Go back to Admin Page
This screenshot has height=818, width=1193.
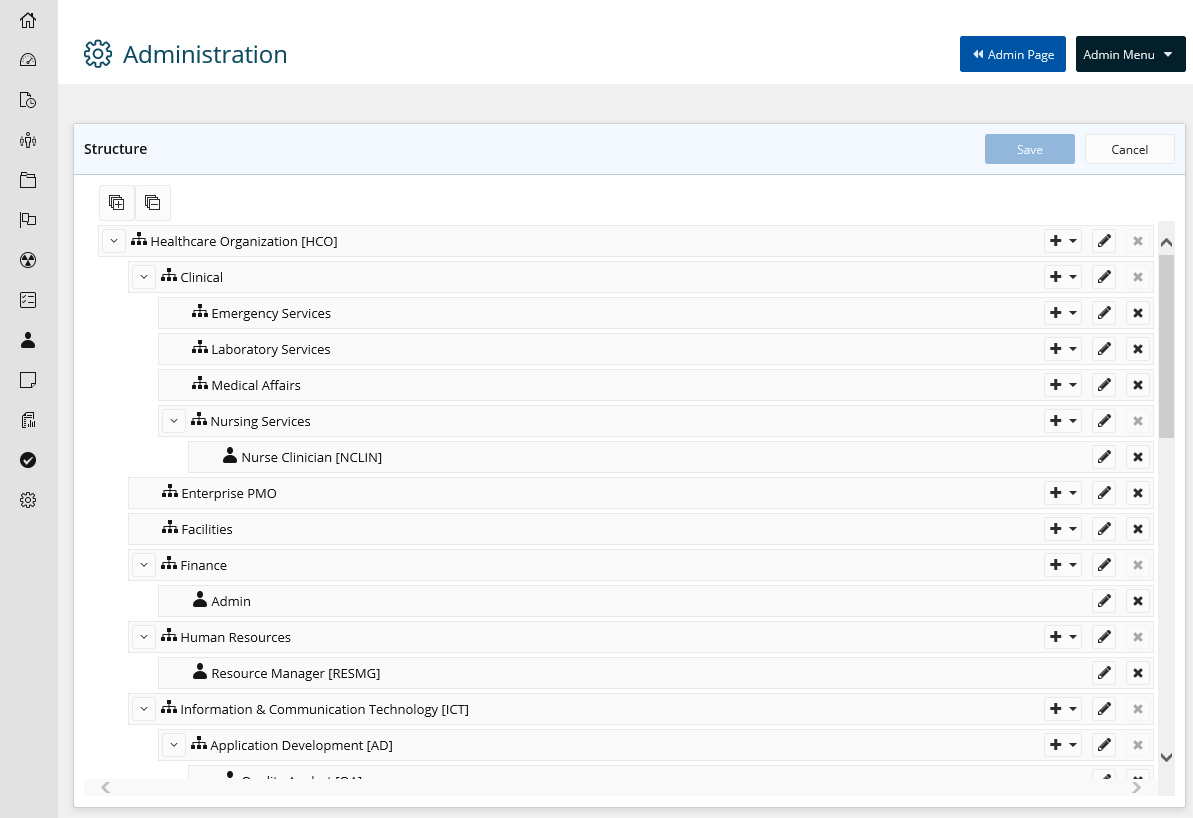click(1012, 54)
